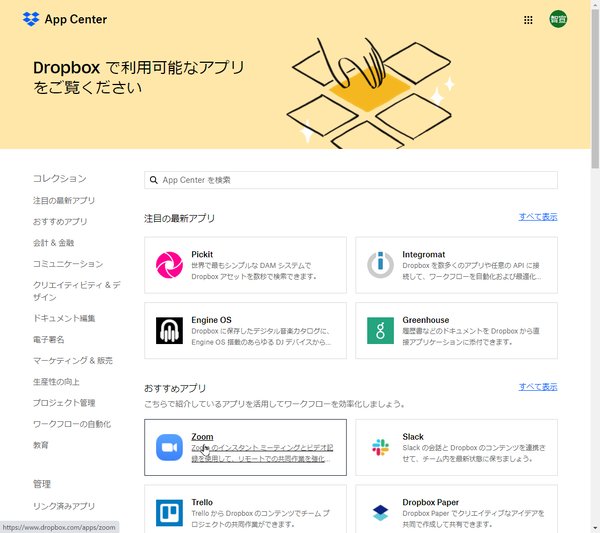Select プロジェクト管理 category

click(64, 403)
